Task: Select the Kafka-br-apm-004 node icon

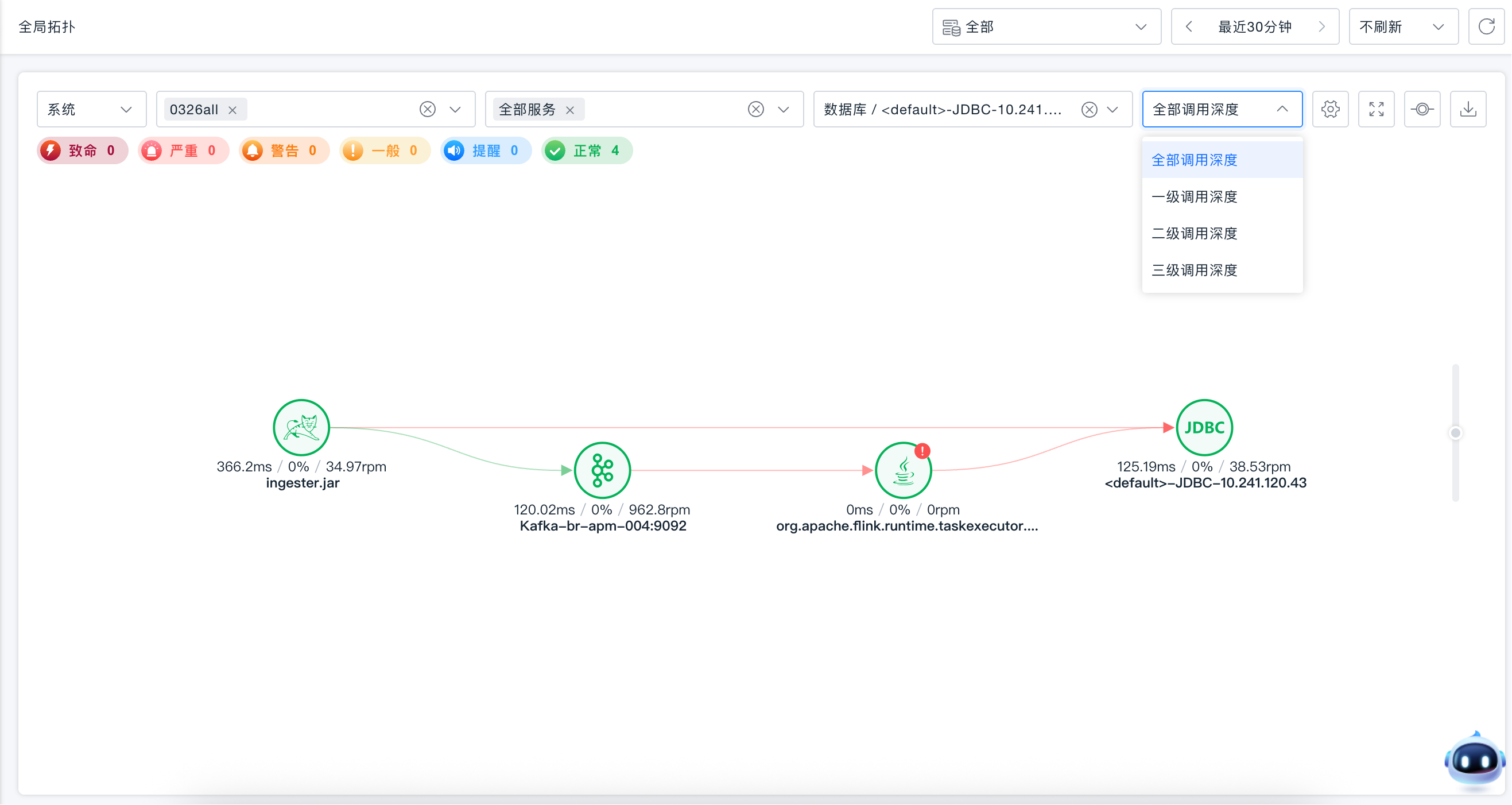Action: pos(602,471)
